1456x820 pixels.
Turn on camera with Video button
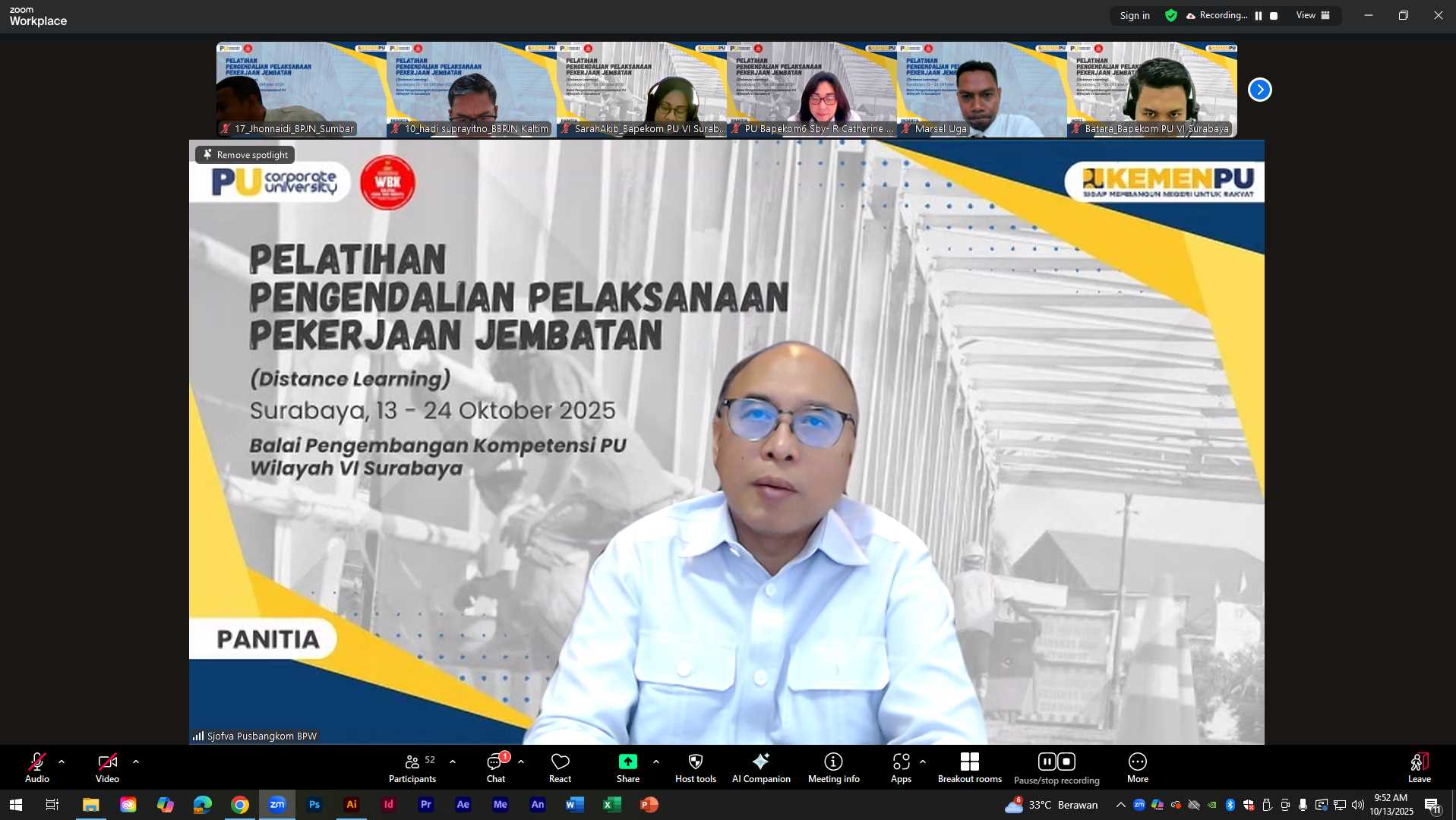pos(107,768)
